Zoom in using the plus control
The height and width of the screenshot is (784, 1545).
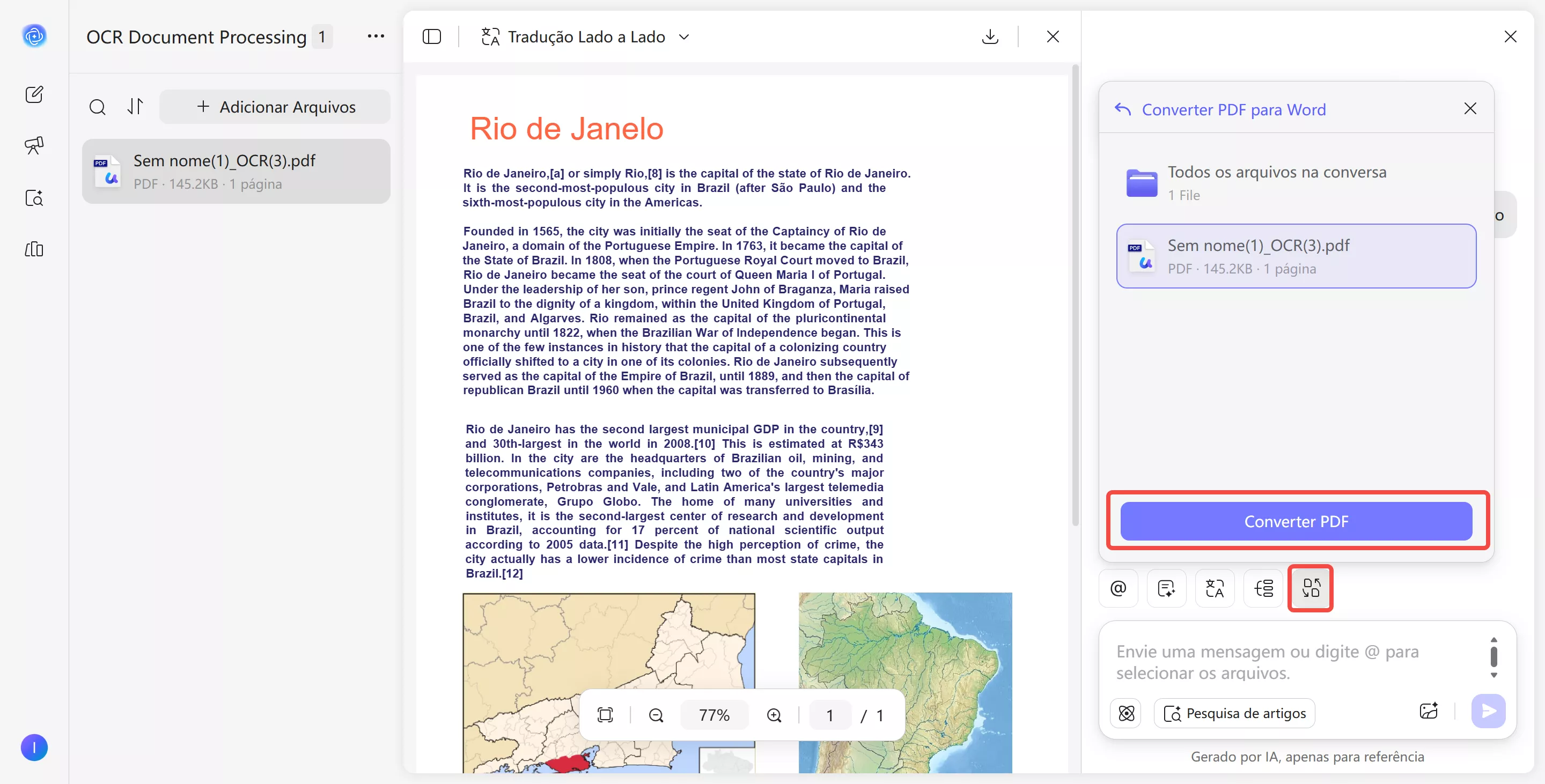tap(774, 714)
